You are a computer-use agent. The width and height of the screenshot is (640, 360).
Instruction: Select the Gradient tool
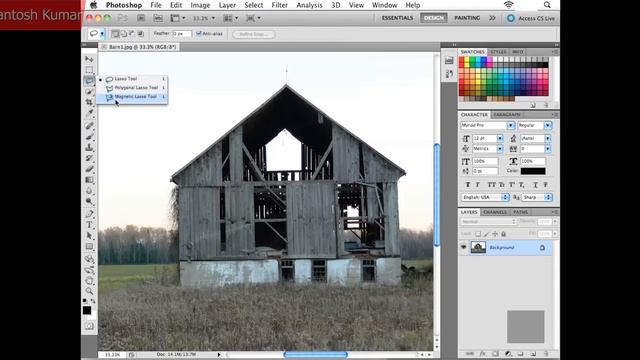(x=89, y=180)
